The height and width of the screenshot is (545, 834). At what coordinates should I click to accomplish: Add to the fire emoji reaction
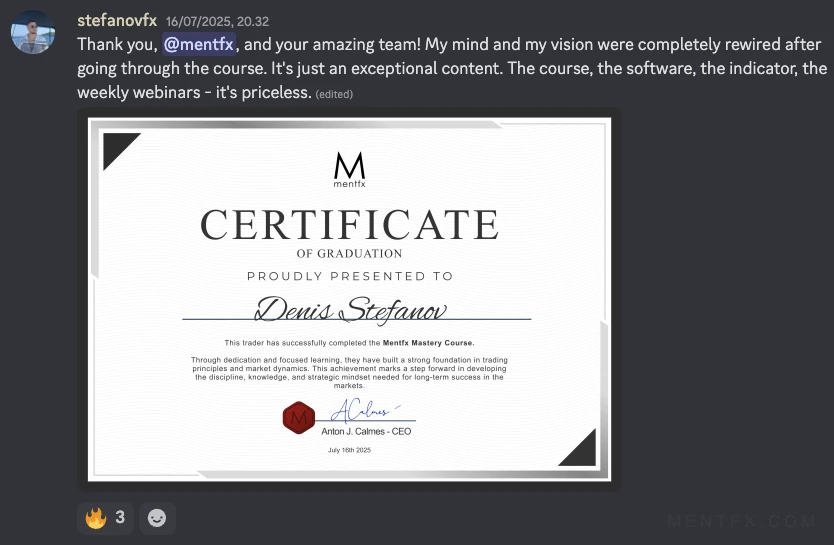105,518
